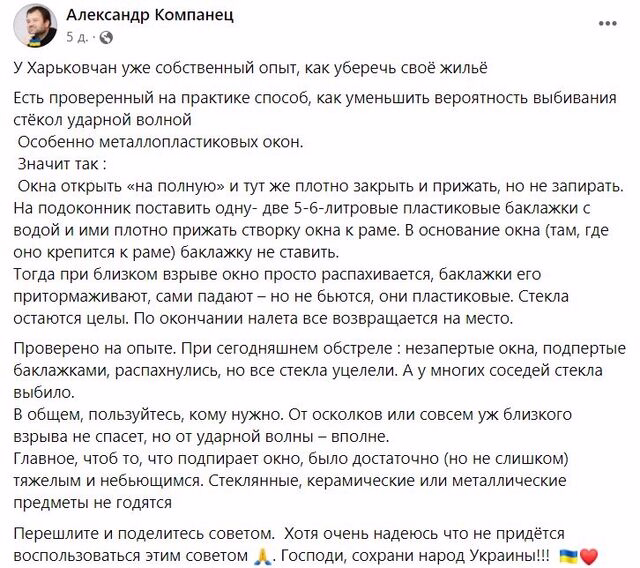
Task: Click the line starting 'Окна открыть «на полную»'
Action: (320, 187)
